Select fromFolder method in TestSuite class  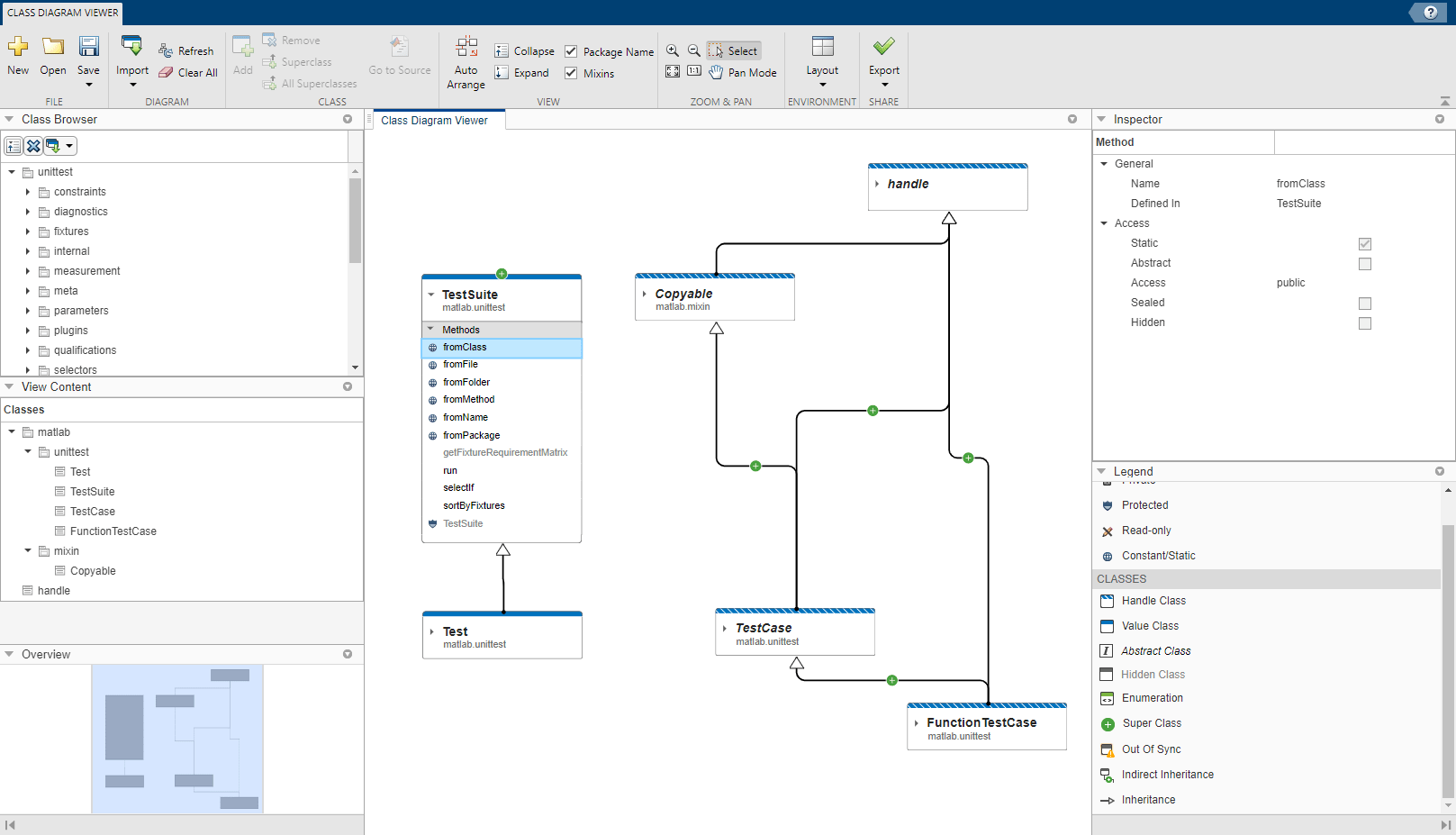pyautogui.click(x=466, y=382)
